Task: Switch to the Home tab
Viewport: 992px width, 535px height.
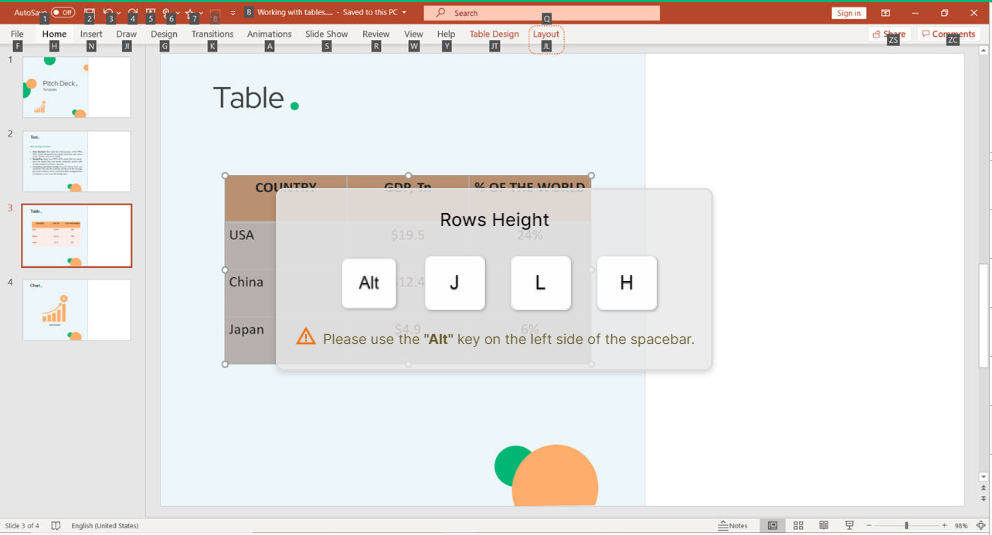Action: 54,34
